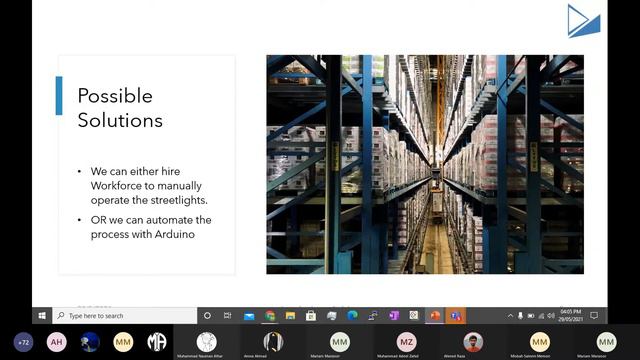
Task: Select the MA monogram participant avatar
Action: point(157,342)
